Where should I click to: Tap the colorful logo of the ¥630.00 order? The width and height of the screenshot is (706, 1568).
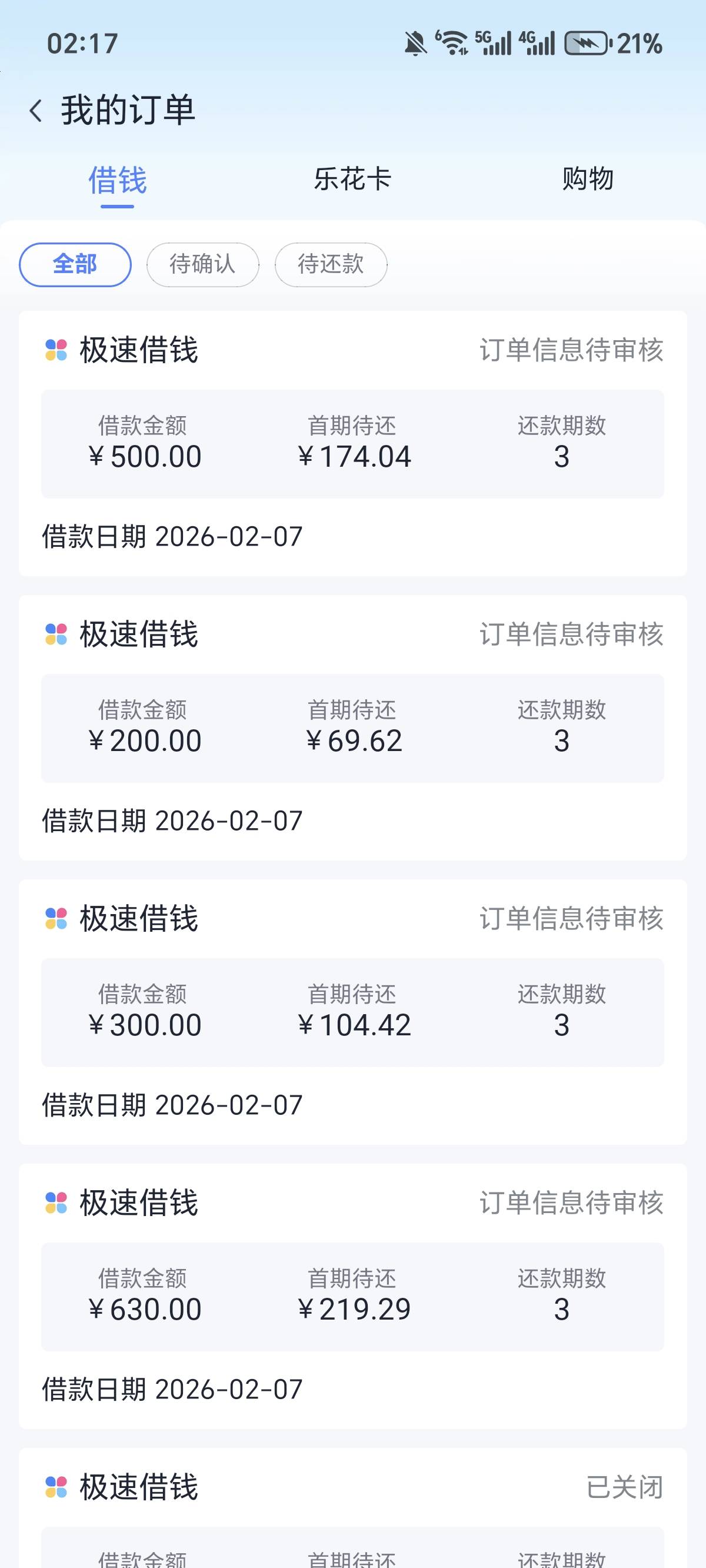56,1203
